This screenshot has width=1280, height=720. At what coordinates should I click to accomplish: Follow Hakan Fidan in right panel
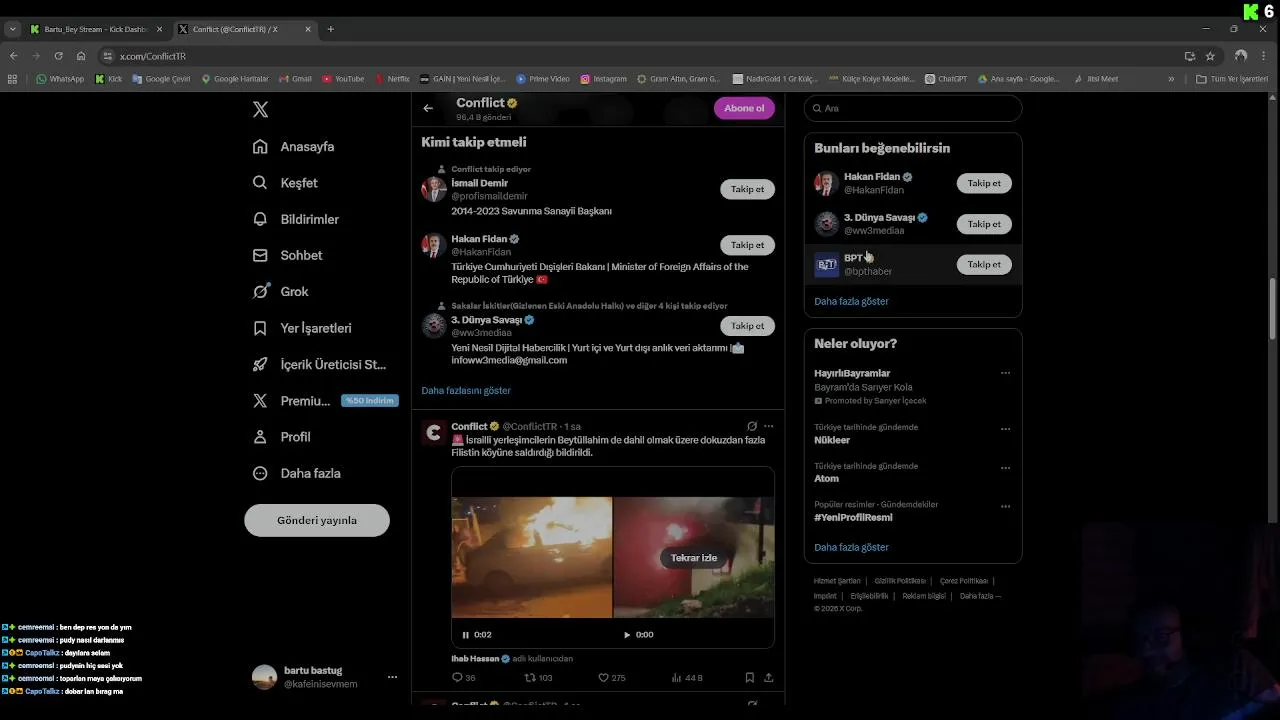point(984,183)
